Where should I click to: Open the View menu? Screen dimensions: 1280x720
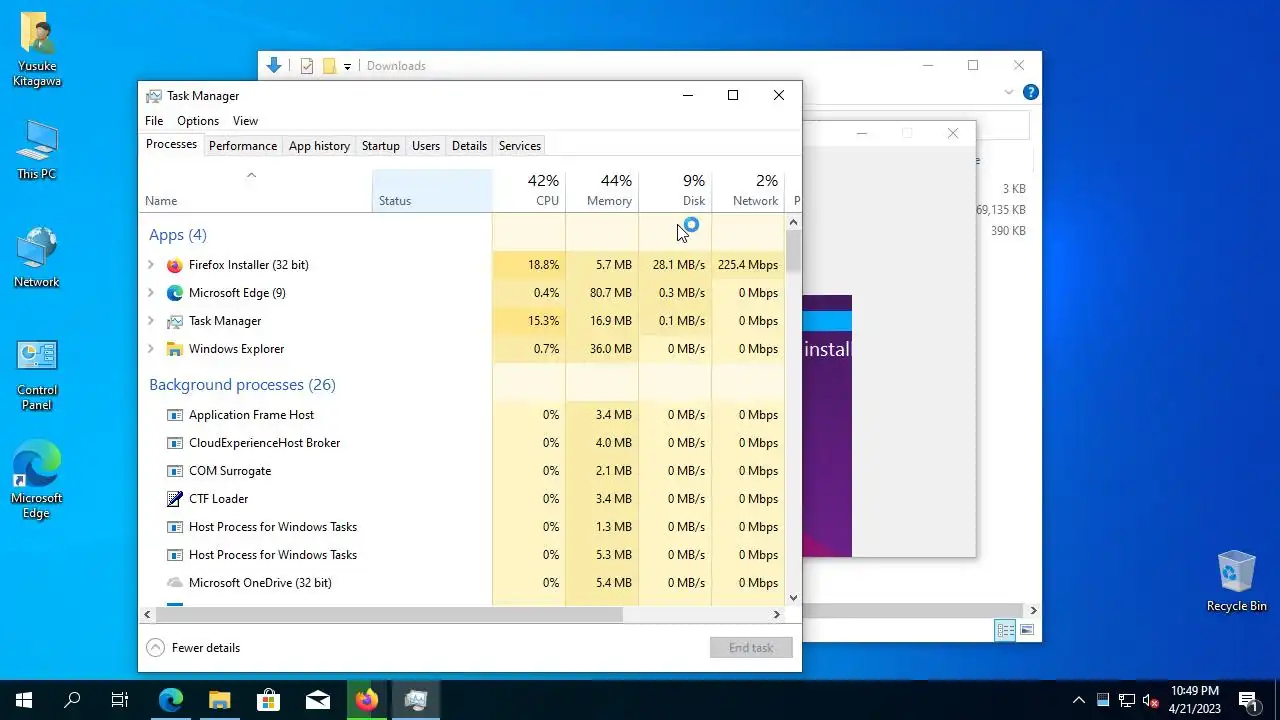tap(245, 121)
